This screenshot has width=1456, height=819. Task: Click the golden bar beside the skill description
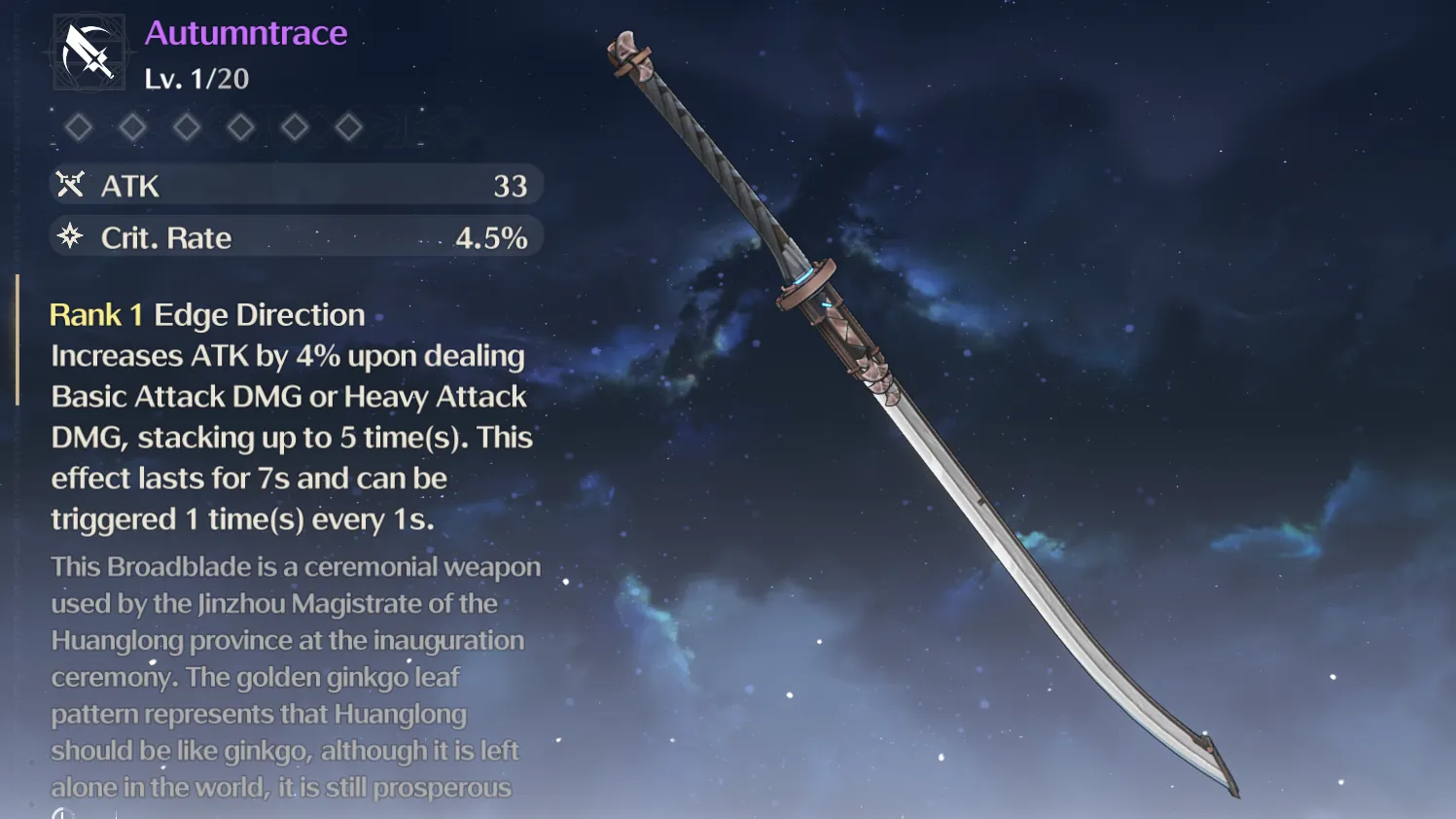[18, 339]
